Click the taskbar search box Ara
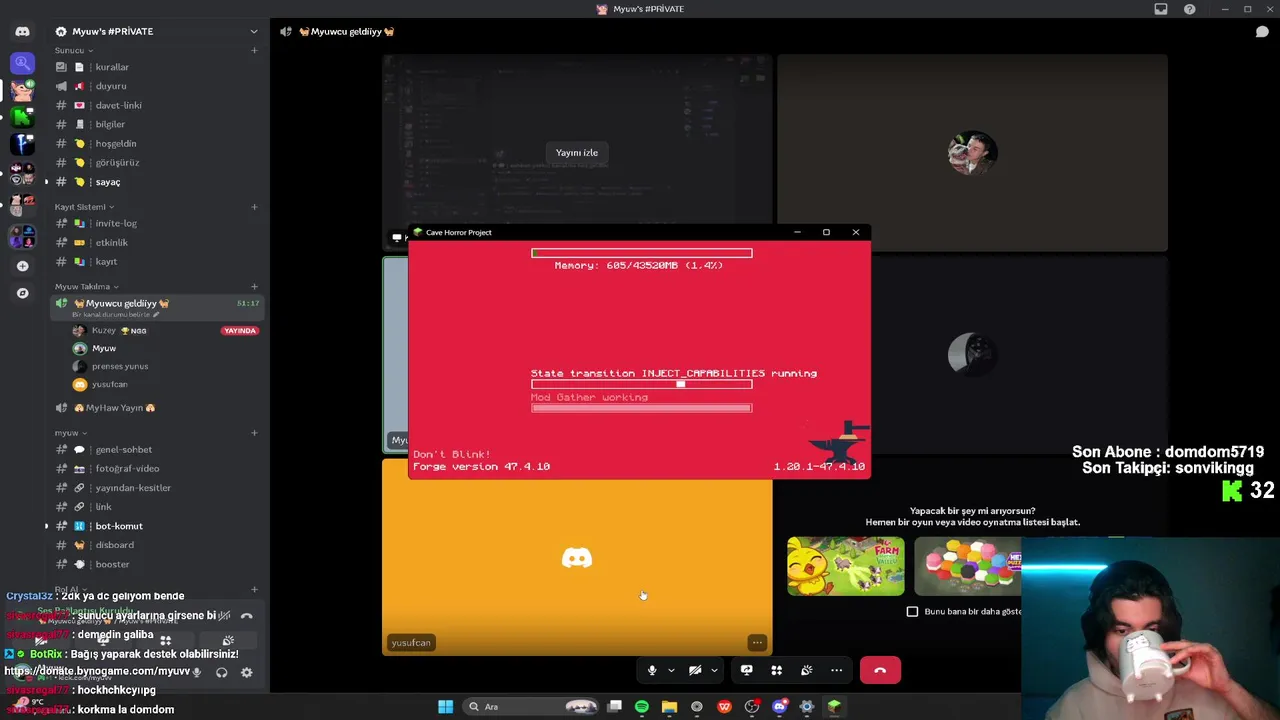 [x=535, y=707]
